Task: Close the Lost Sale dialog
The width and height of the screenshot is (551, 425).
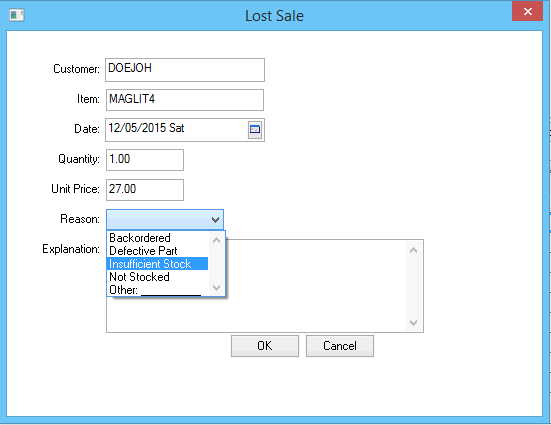Action: tap(527, 12)
